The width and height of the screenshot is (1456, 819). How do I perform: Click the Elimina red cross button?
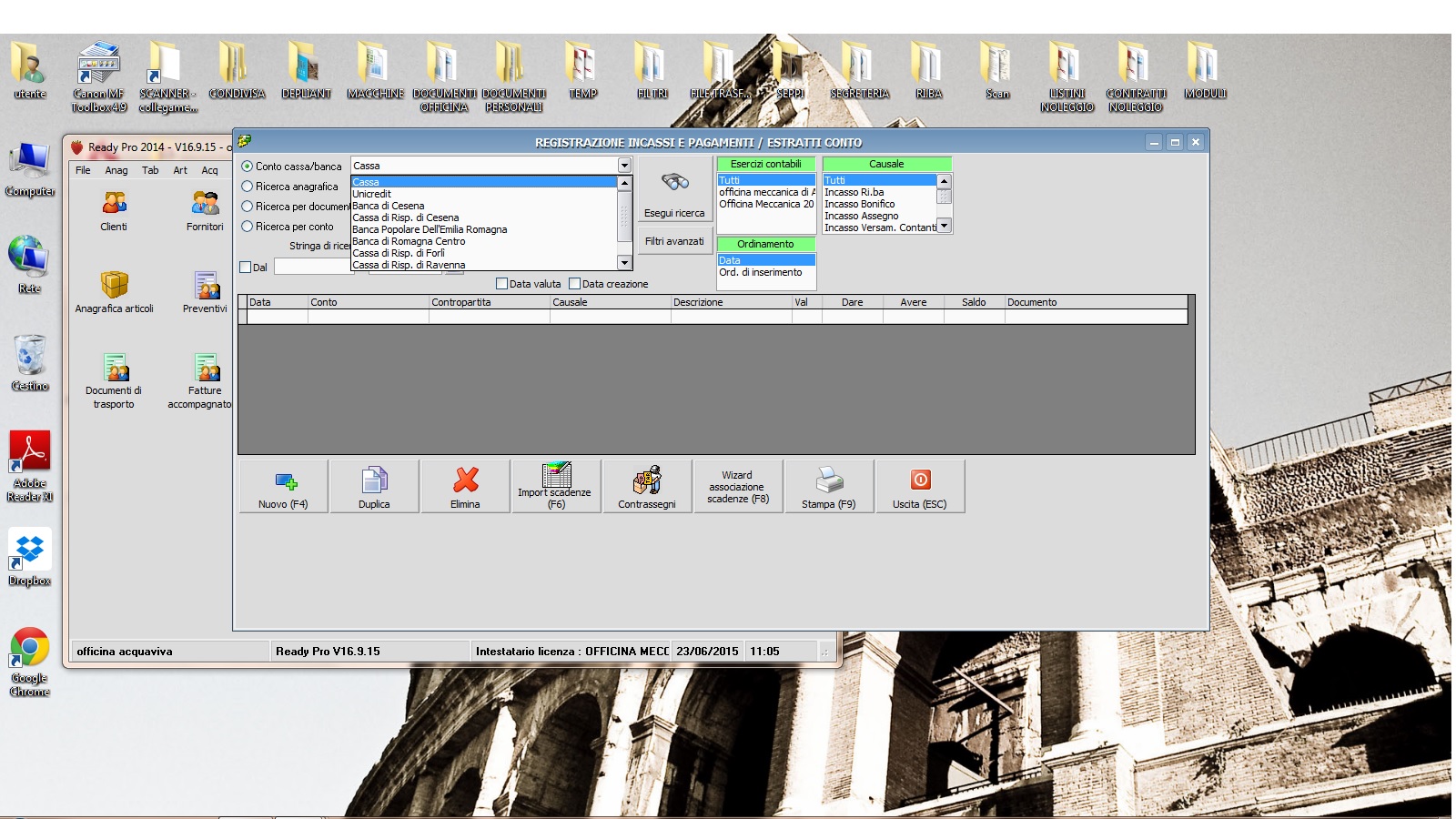click(x=465, y=487)
